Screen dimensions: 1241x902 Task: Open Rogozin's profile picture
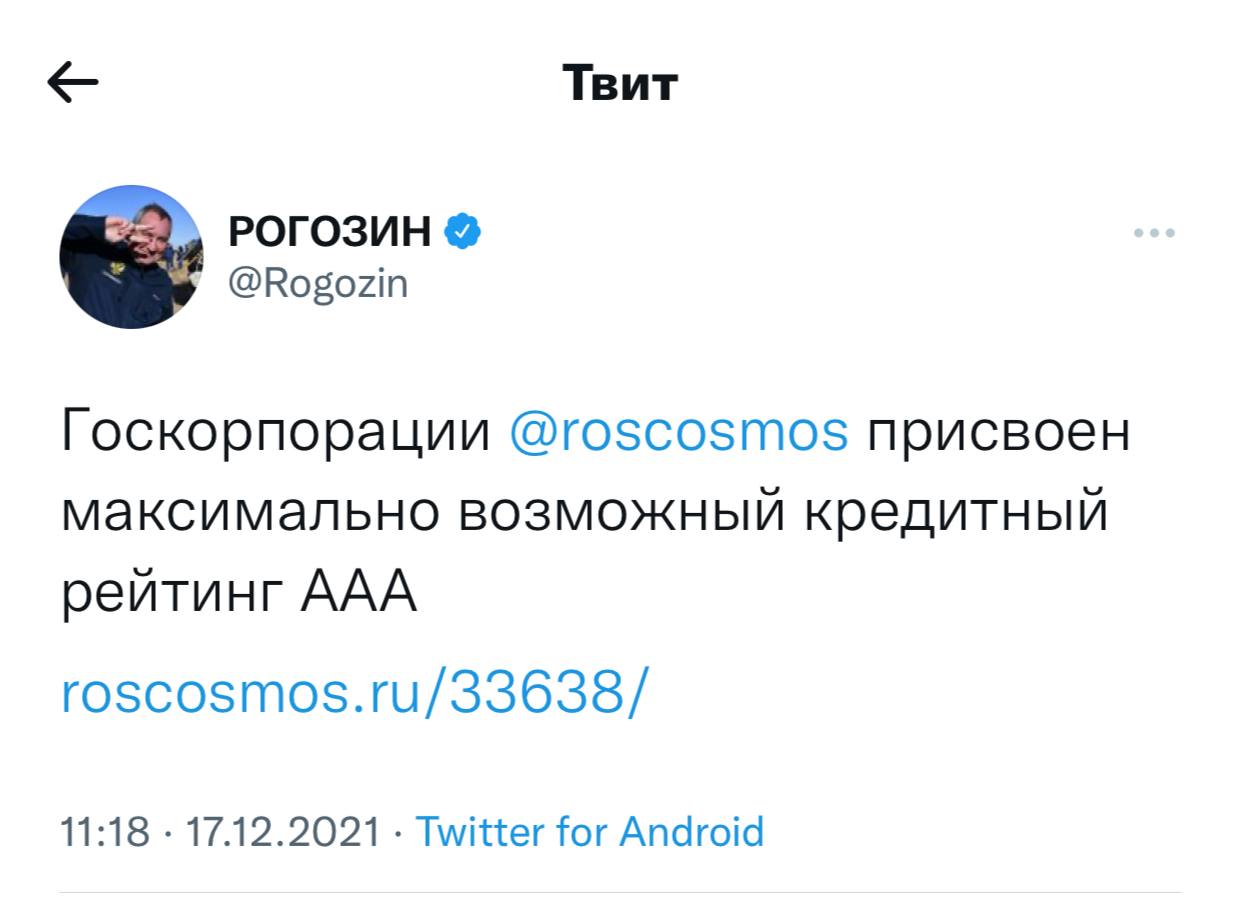click(131, 257)
